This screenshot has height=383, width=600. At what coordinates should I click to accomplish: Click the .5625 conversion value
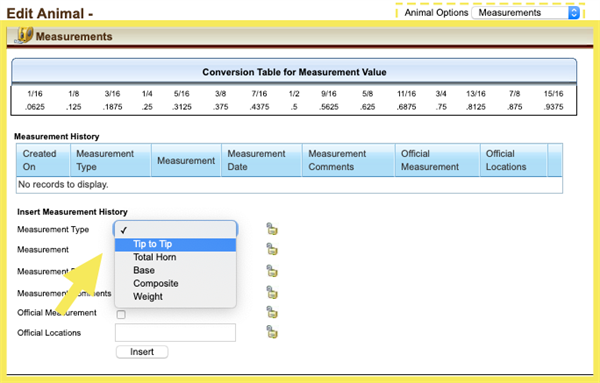[329, 107]
